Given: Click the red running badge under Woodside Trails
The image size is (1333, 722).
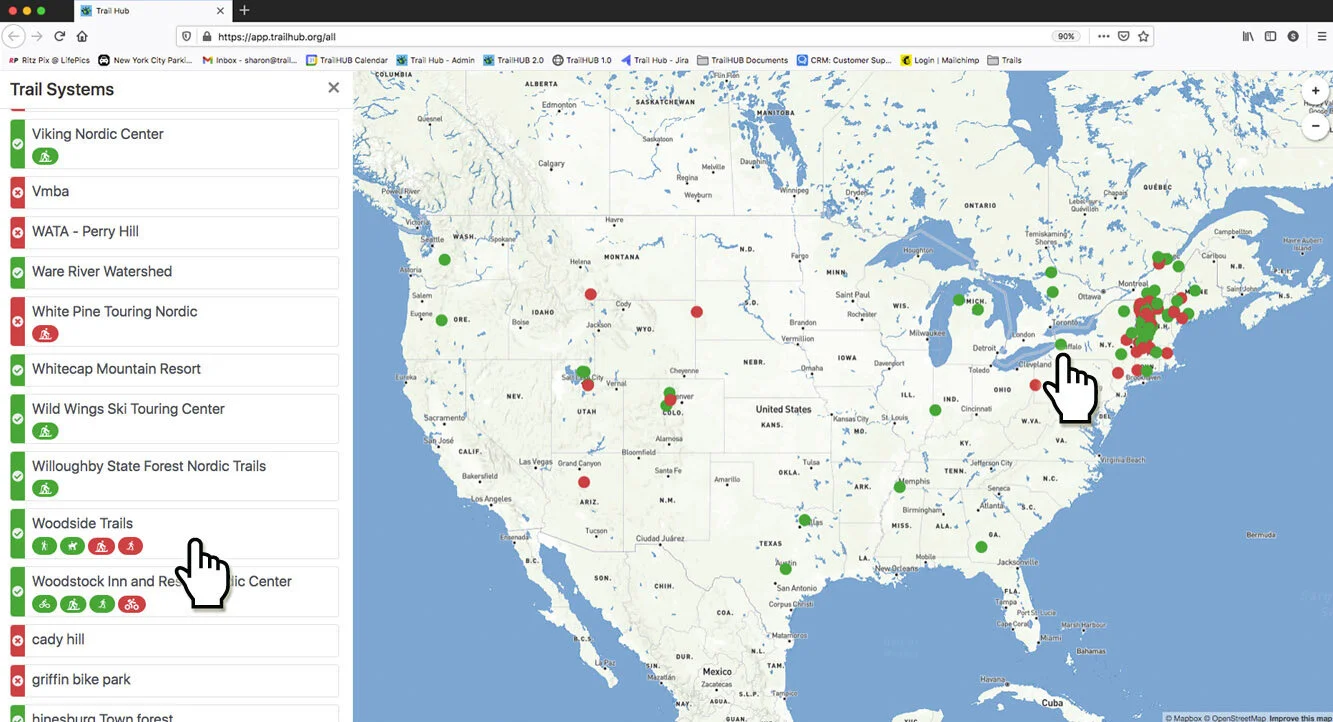Looking at the screenshot, I should click(130, 546).
